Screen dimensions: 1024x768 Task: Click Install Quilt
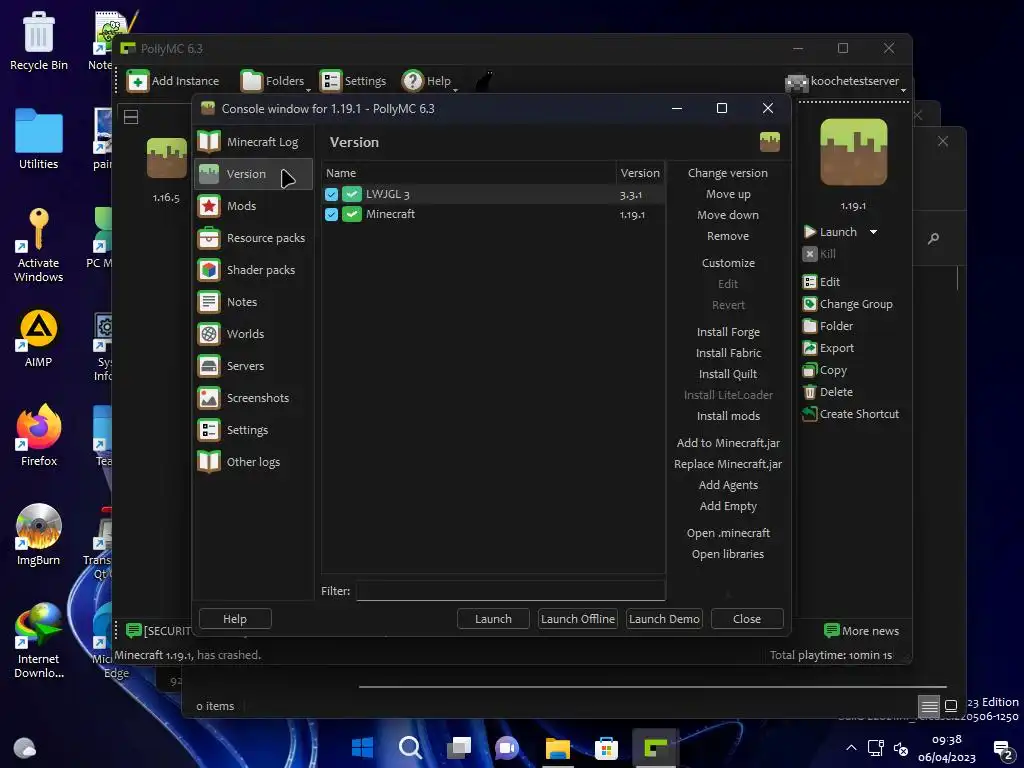tap(728, 374)
